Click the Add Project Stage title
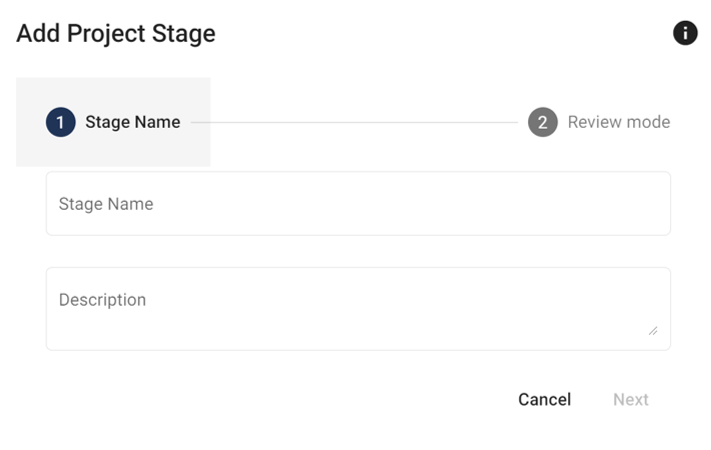The image size is (711, 450). tap(116, 33)
